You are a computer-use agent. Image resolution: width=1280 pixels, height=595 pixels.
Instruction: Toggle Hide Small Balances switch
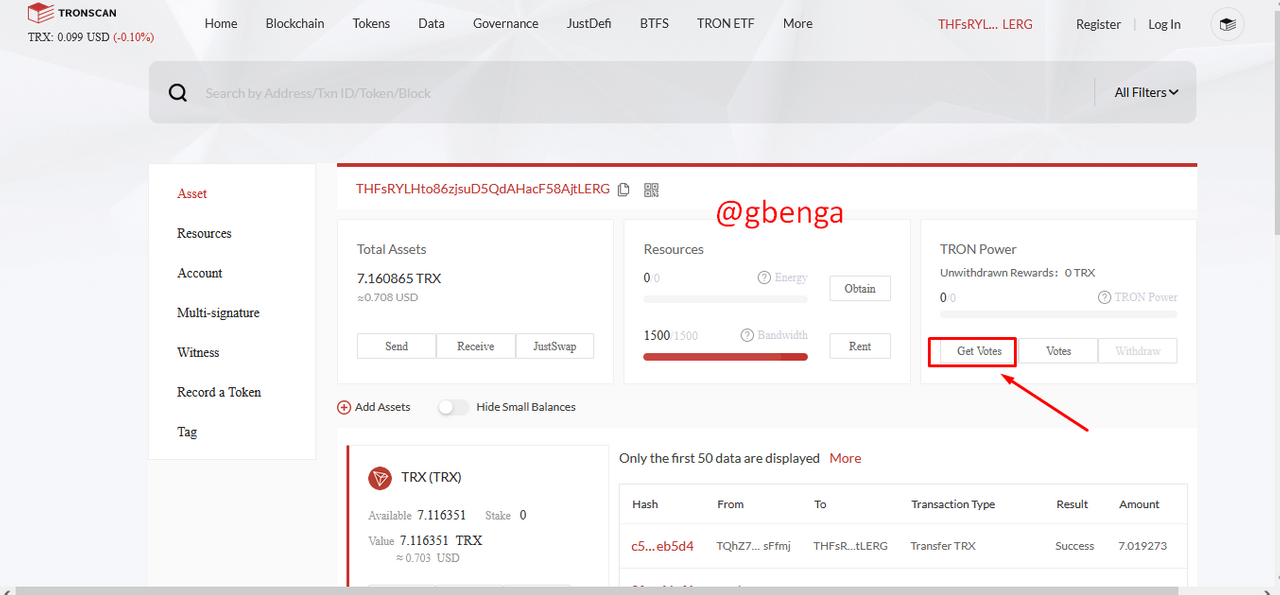pos(453,407)
